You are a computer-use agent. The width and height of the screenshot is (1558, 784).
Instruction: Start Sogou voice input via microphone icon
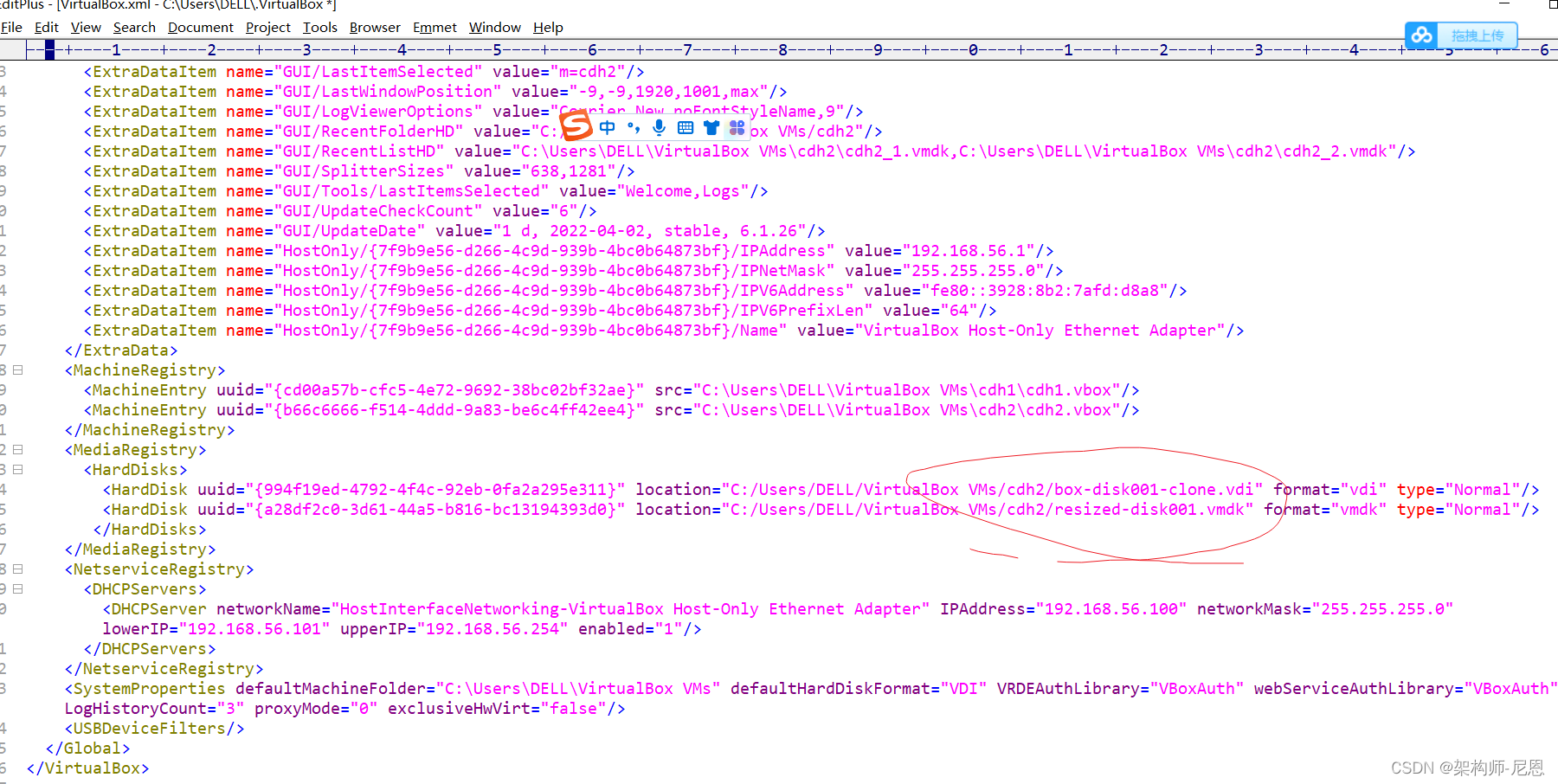(x=660, y=128)
